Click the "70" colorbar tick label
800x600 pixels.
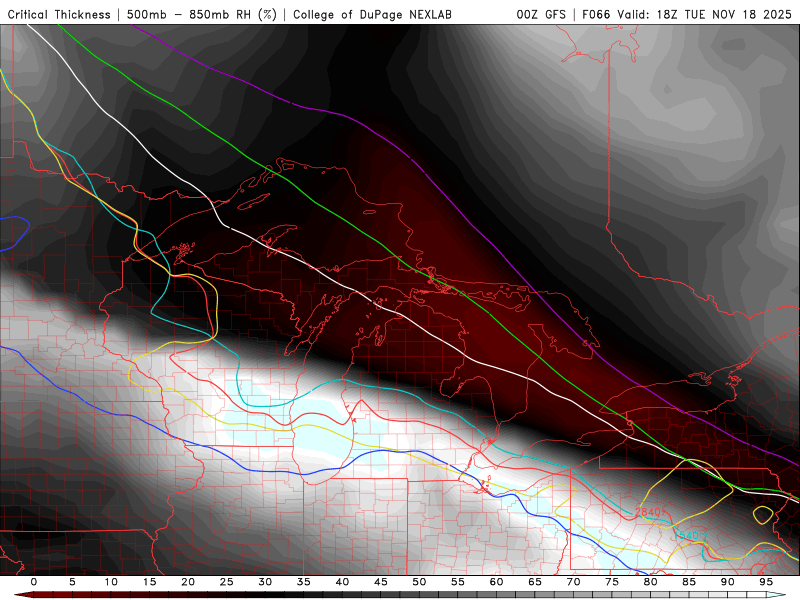tap(573, 582)
